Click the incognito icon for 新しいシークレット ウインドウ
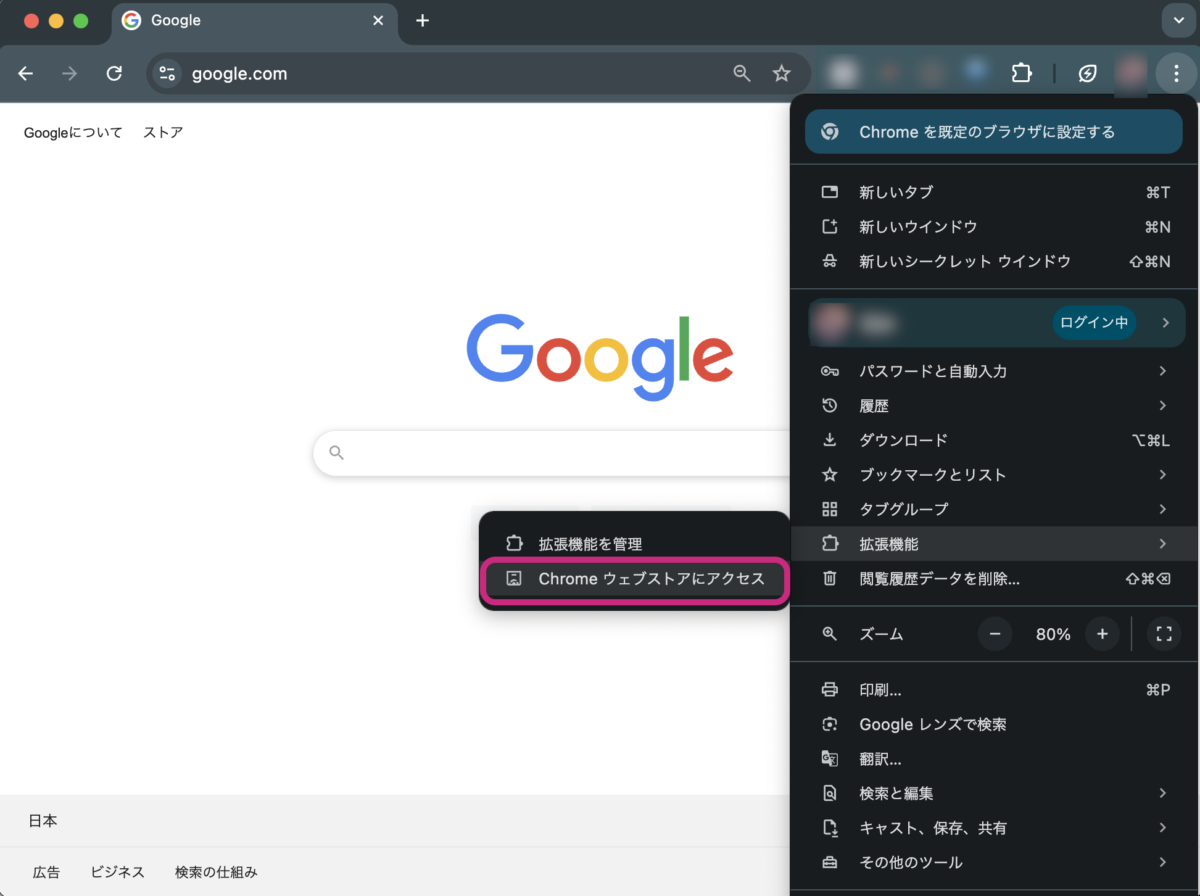 (x=829, y=261)
